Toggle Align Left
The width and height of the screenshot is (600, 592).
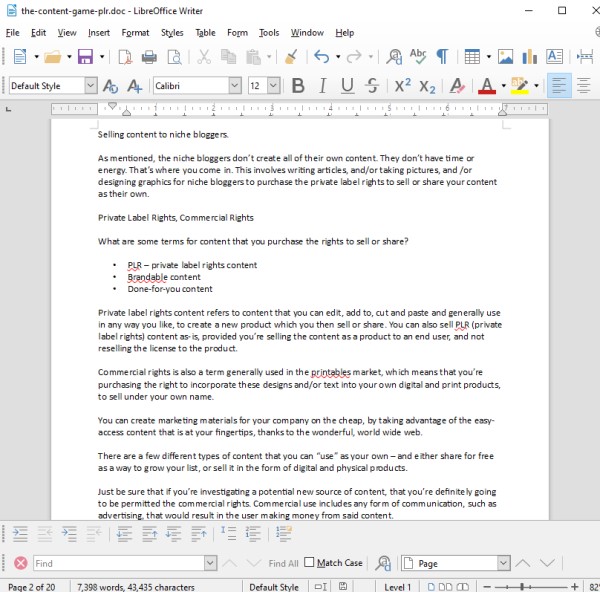pyautogui.click(x=559, y=86)
